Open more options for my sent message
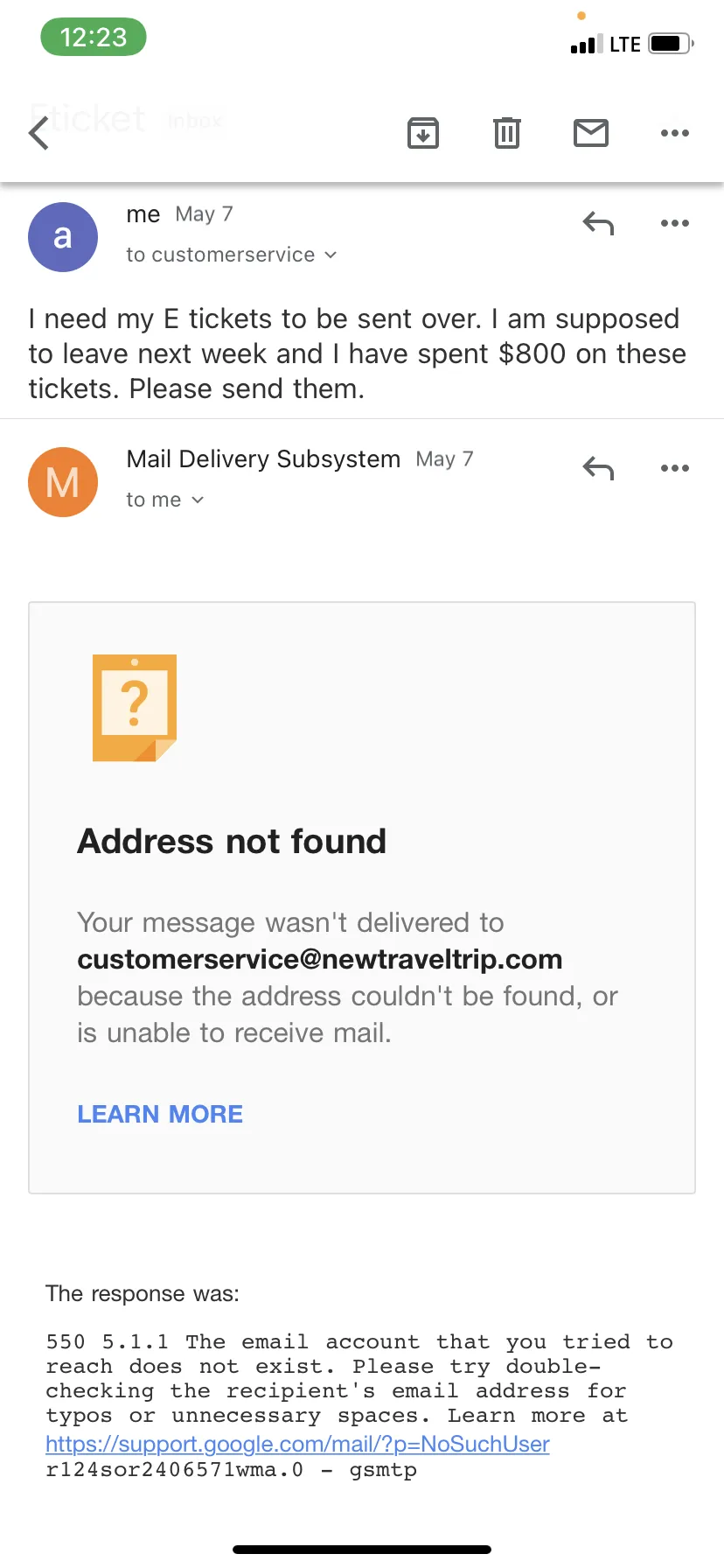 (675, 223)
